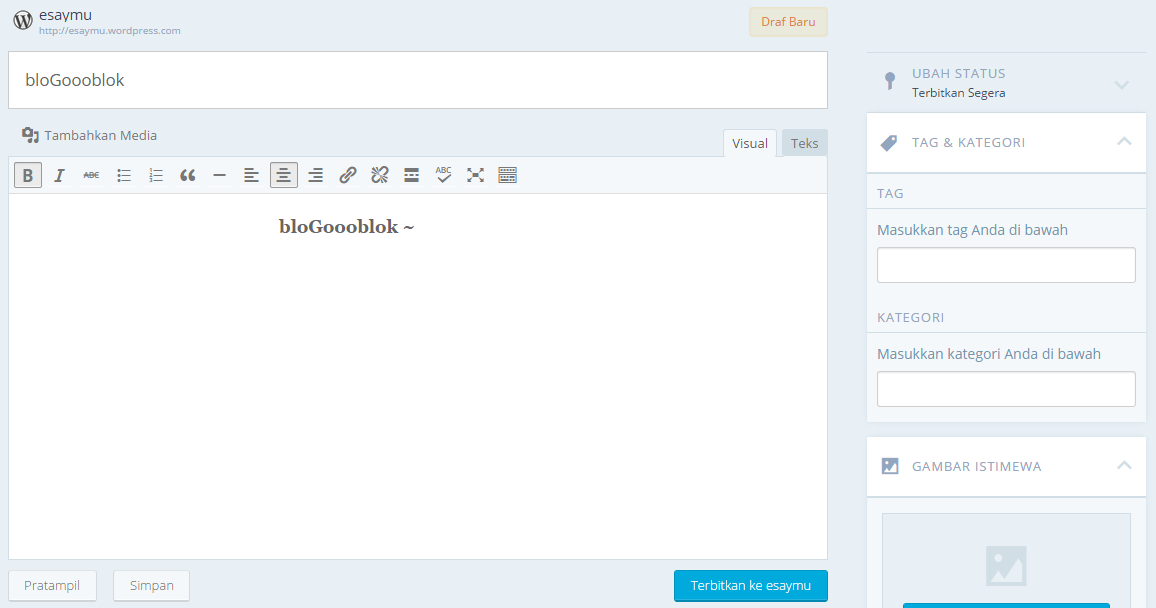
Task: Align text to the left
Action: [x=251, y=175]
